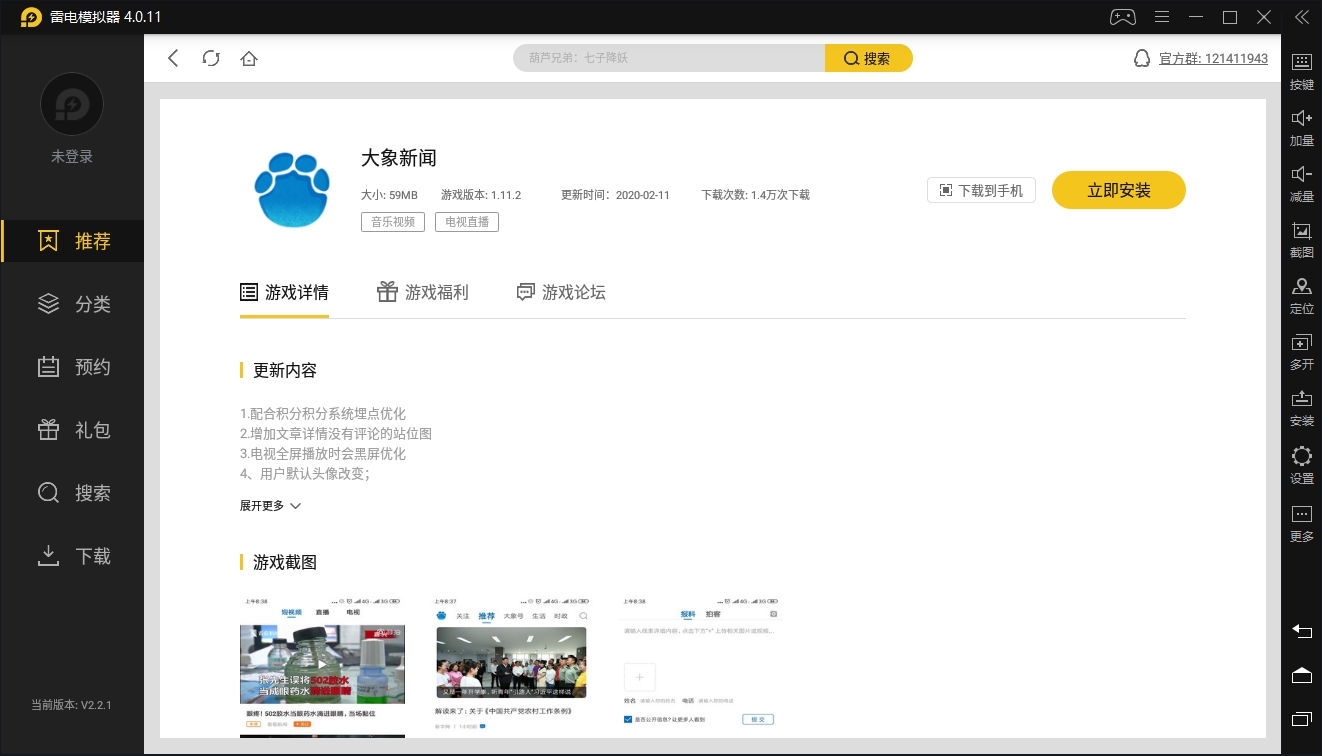Click the user avatar 未登录
The width and height of the screenshot is (1322, 756).
(x=72, y=105)
